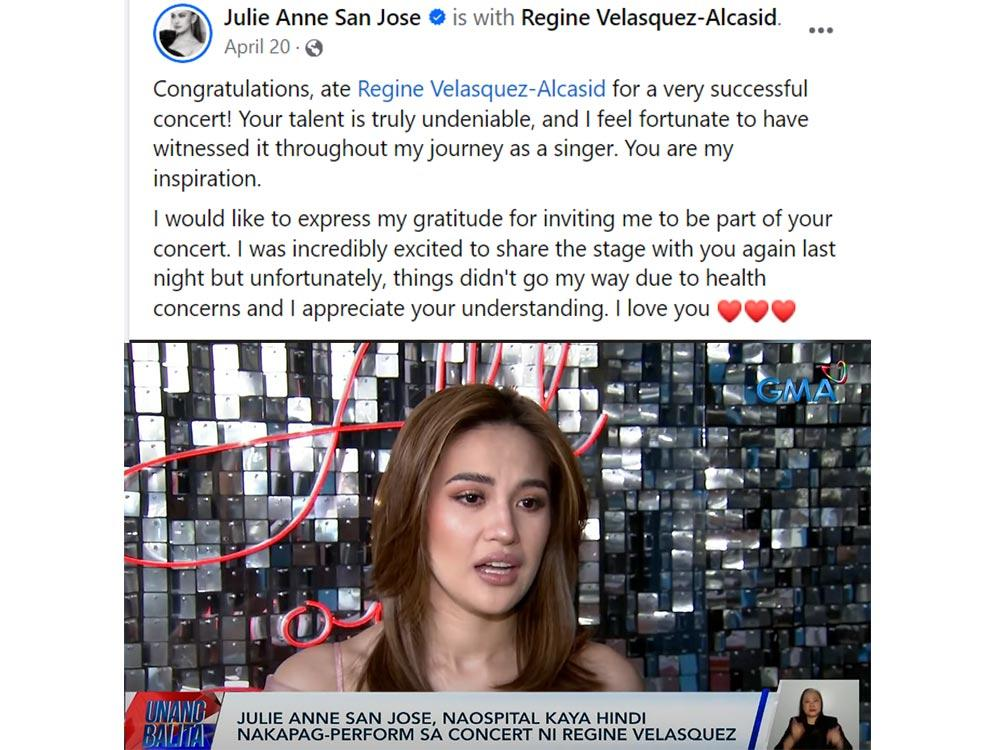Click the news headline caption banner
The image size is (1000, 750).
(487, 726)
